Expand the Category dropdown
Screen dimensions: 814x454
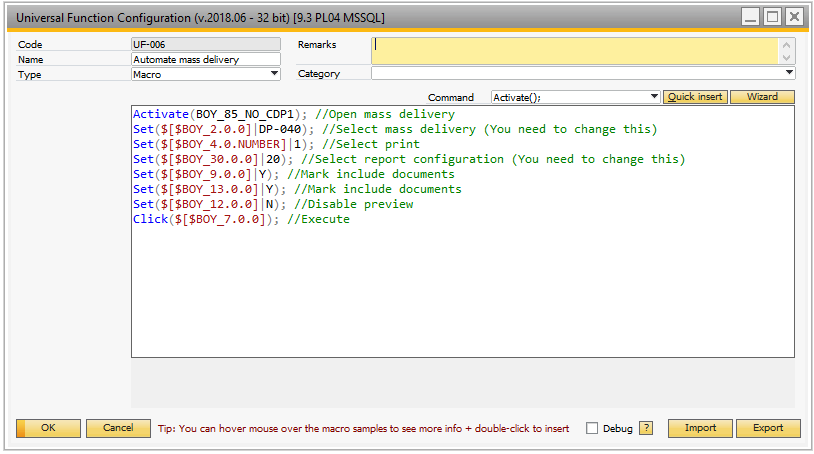[x=789, y=73]
